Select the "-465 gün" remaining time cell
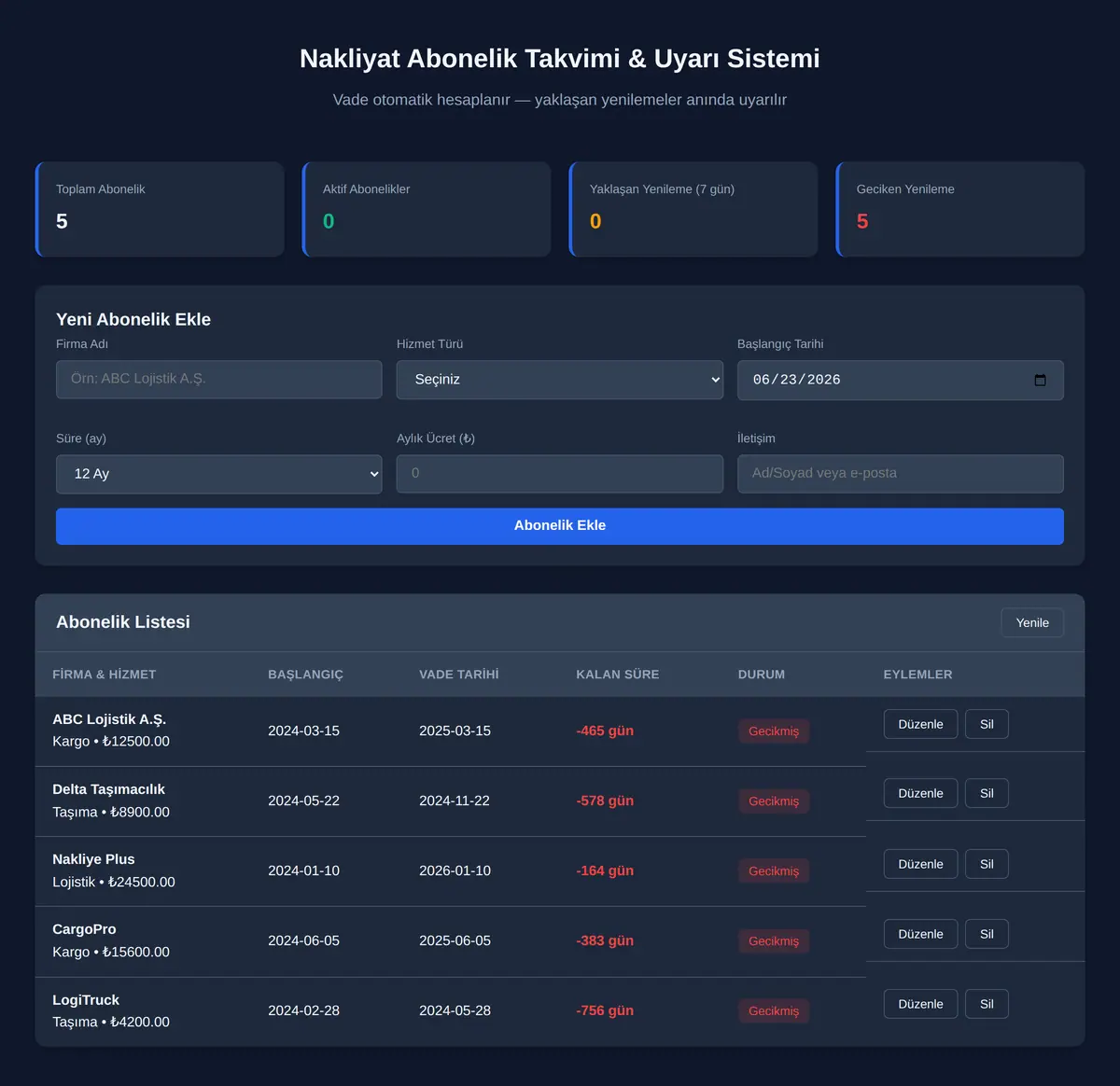The height and width of the screenshot is (1086, 1120). point(605,731)
